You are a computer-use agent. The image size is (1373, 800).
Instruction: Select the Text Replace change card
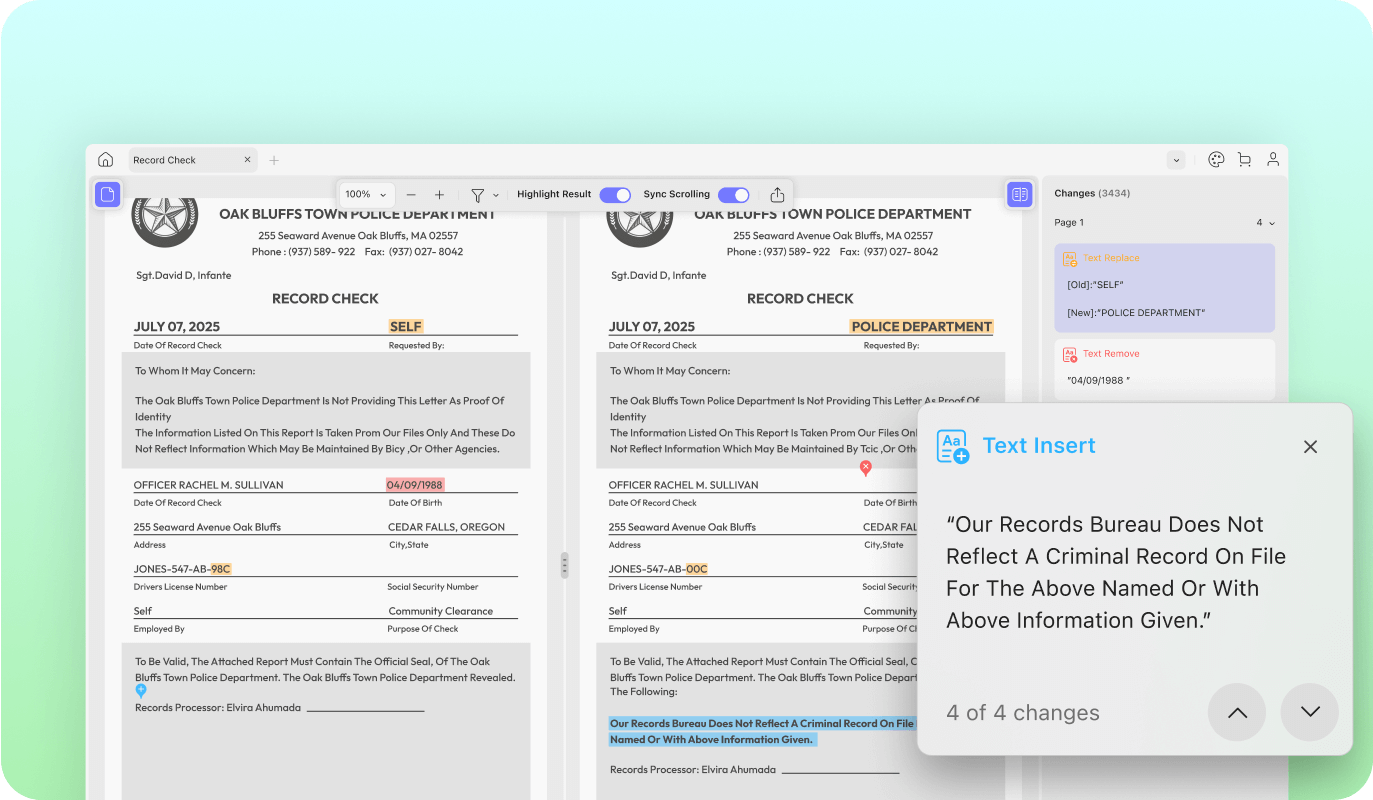(x=1165, y=288)
